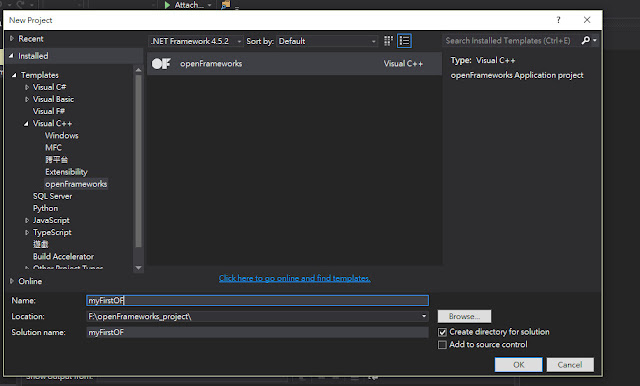Select the Visual F# template category

[x=49, y=111]
